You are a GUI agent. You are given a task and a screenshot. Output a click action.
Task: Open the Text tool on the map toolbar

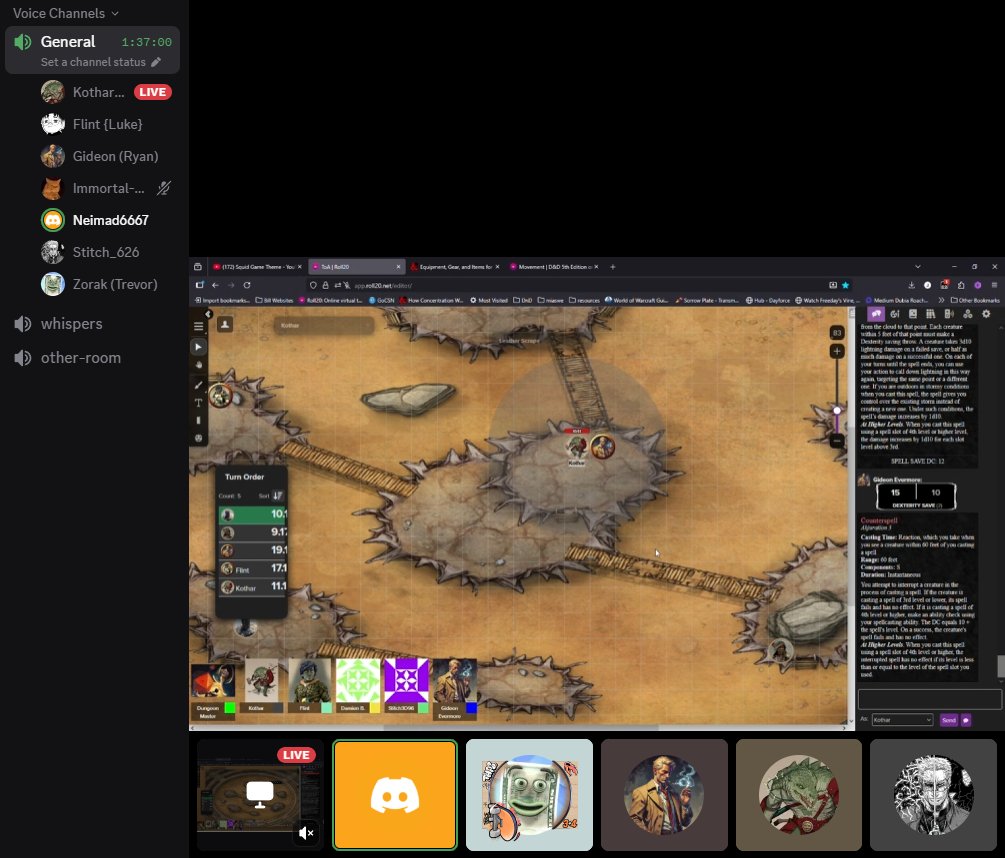[x=198, y=401]
